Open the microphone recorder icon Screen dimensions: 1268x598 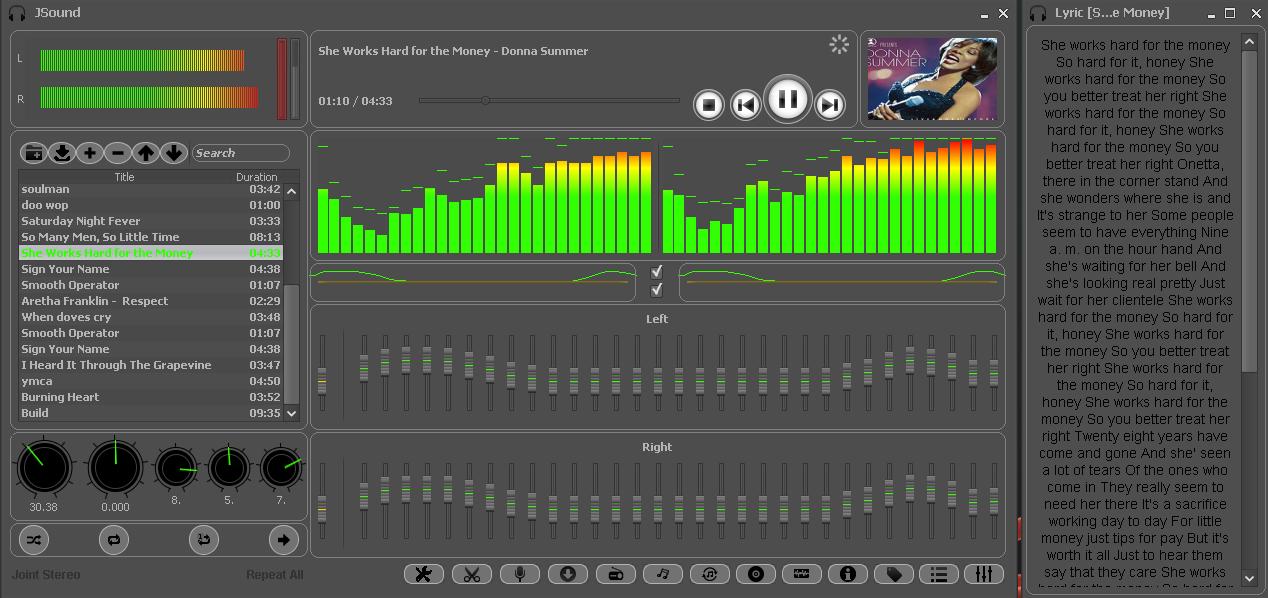(x=519, y=574)
